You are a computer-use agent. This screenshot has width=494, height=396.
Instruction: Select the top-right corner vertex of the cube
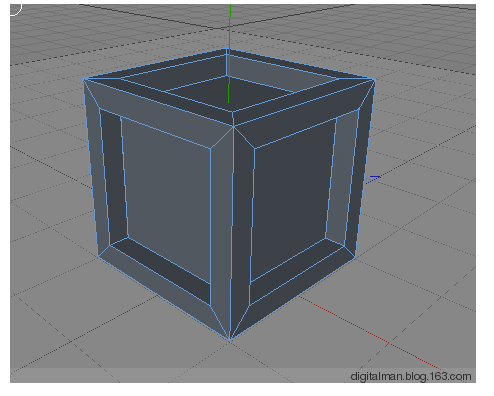coord(375,79)
